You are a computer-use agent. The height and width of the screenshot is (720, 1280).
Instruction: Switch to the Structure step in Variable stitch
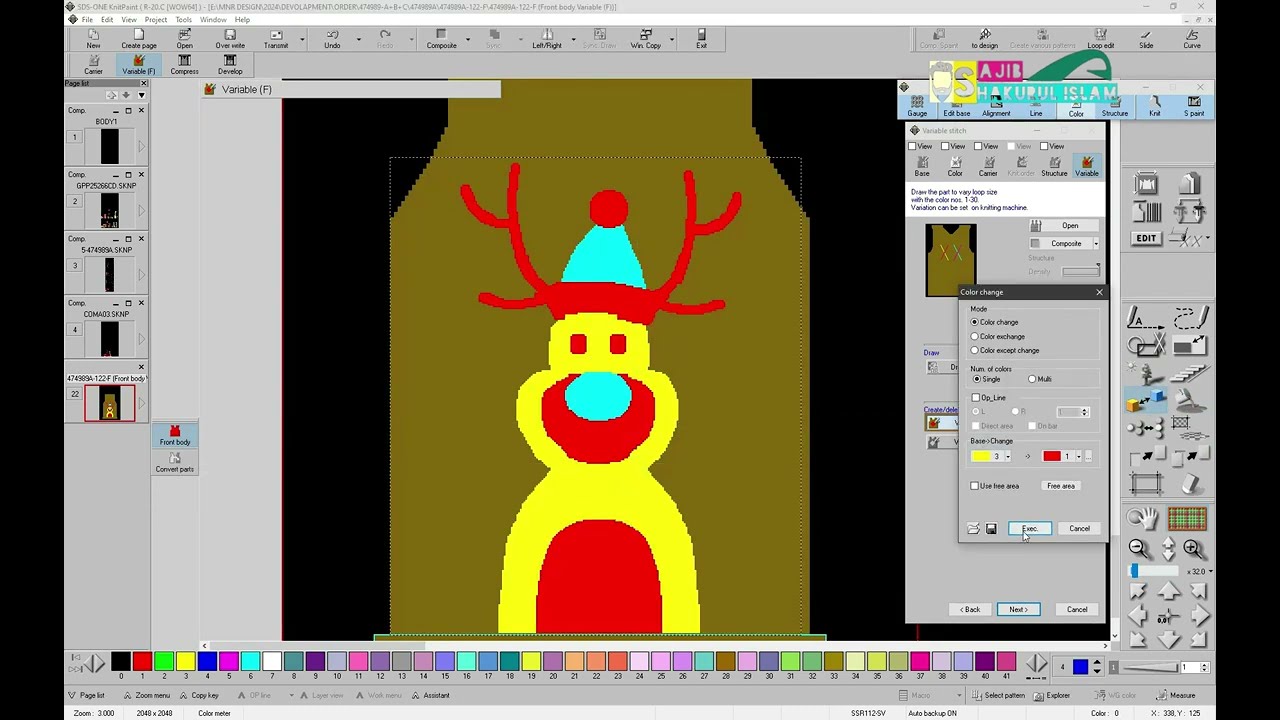(x=1054, y=166)
